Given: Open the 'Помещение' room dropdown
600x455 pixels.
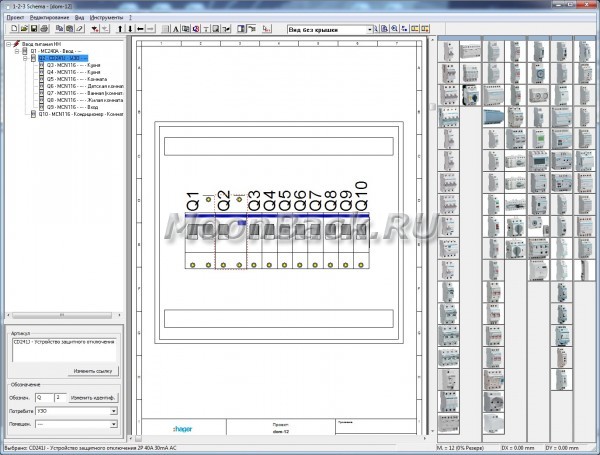Looking at the screenshot, I should coord(114,423).
